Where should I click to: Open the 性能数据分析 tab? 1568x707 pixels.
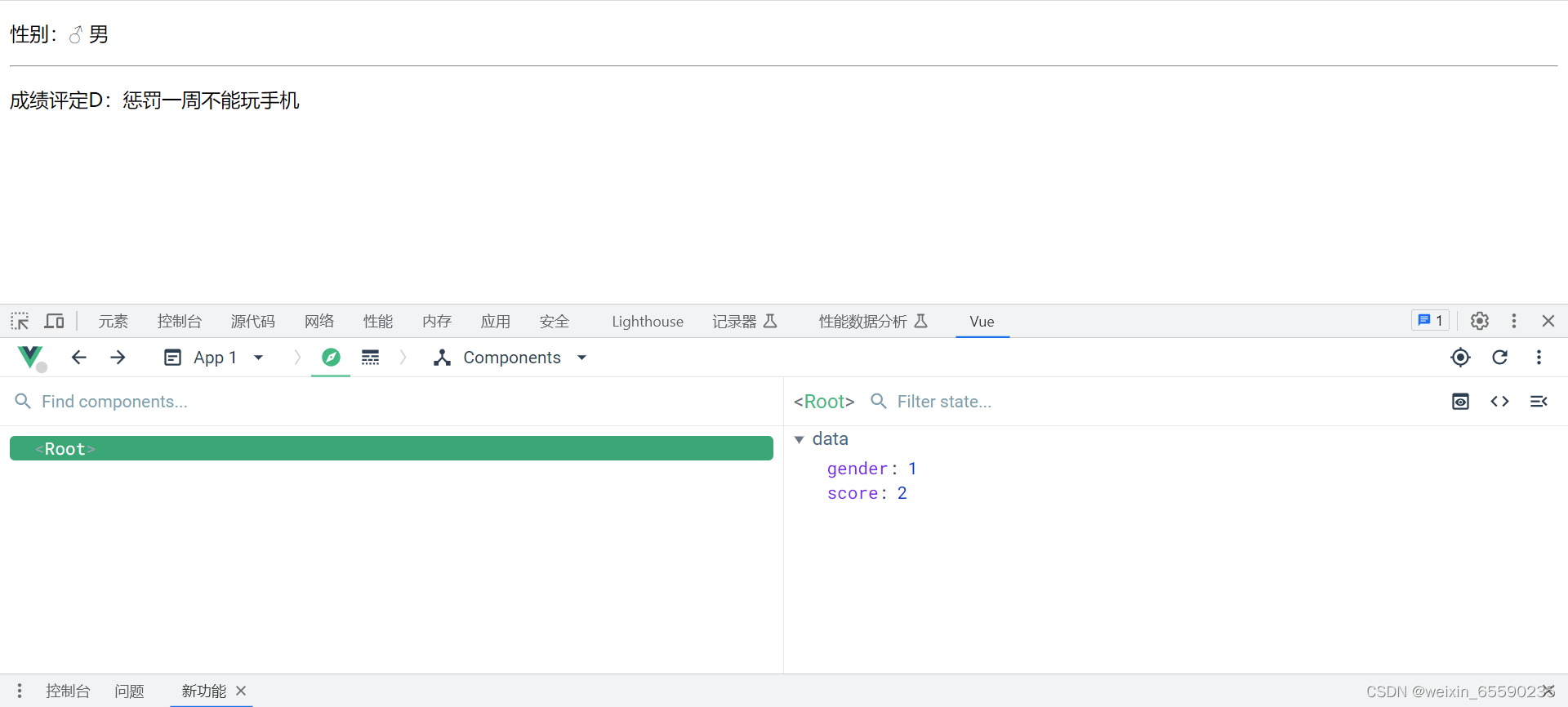874,321
